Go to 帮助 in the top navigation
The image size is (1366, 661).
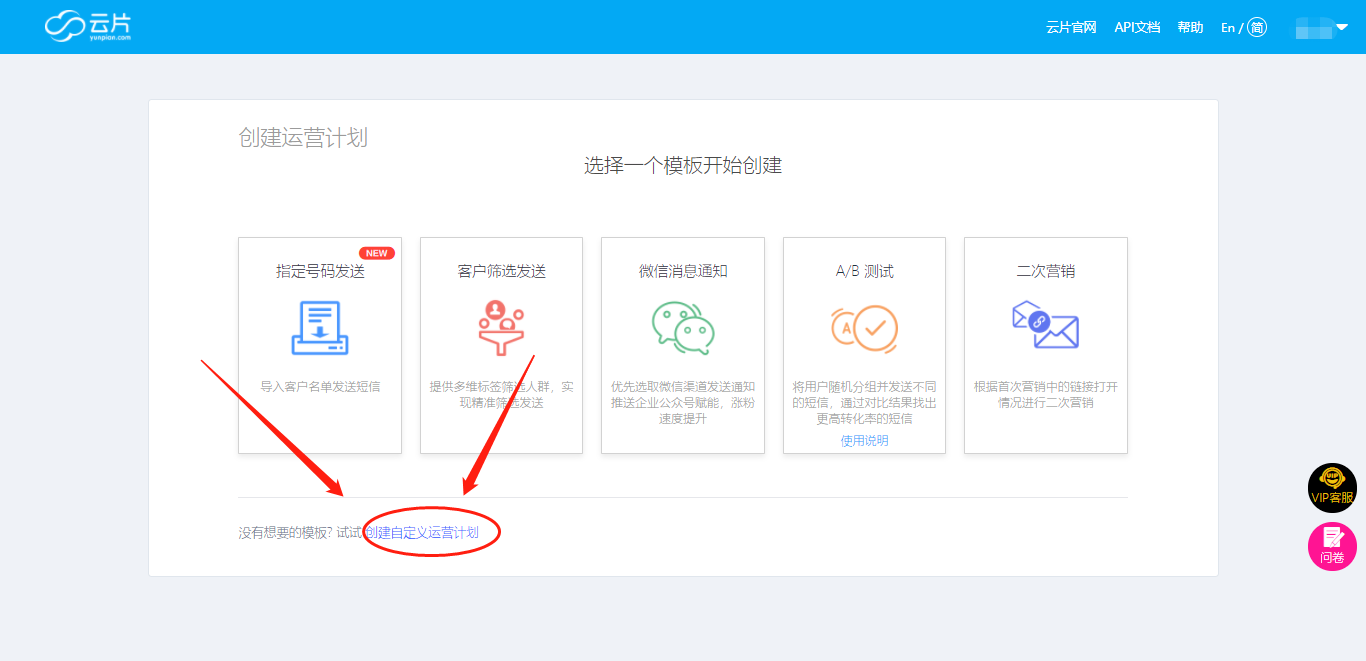pos(1190,27)
